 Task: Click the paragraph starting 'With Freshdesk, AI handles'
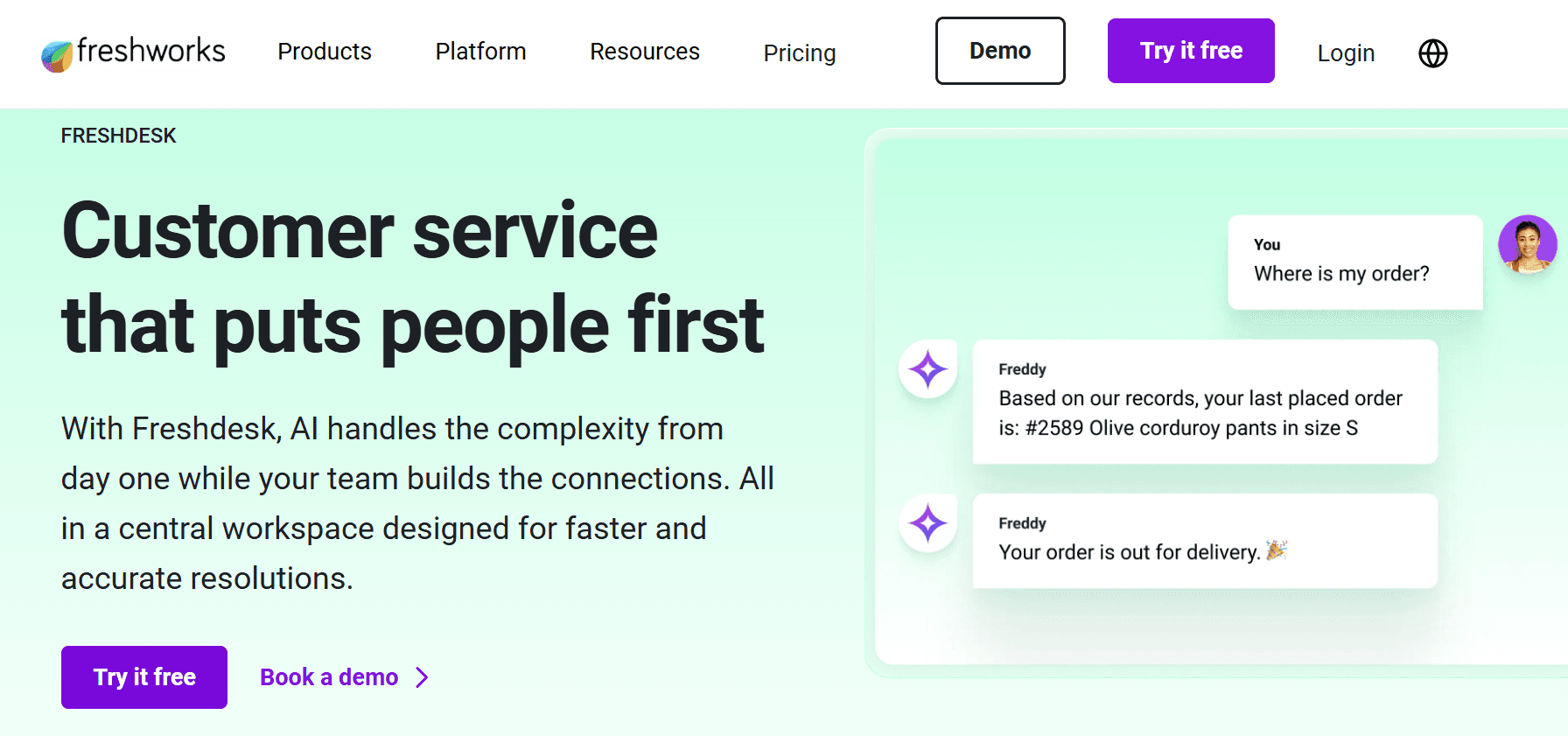point(417,503)
